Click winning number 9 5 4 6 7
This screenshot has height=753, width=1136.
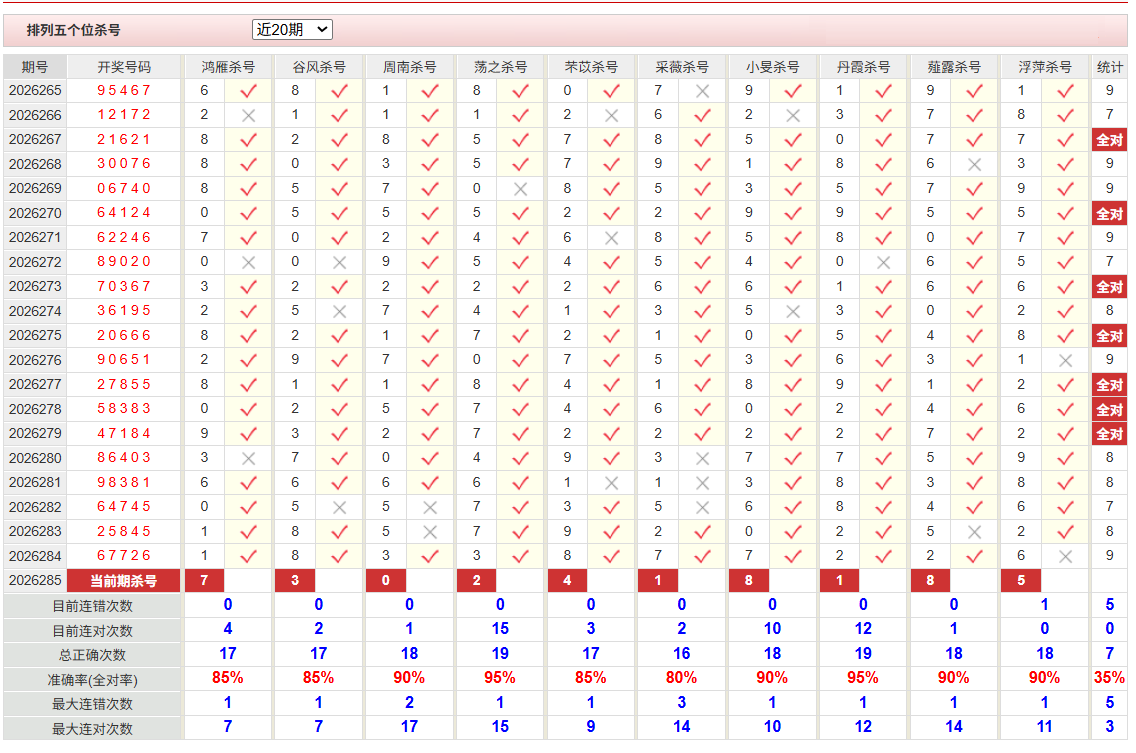tap(124, 91)
